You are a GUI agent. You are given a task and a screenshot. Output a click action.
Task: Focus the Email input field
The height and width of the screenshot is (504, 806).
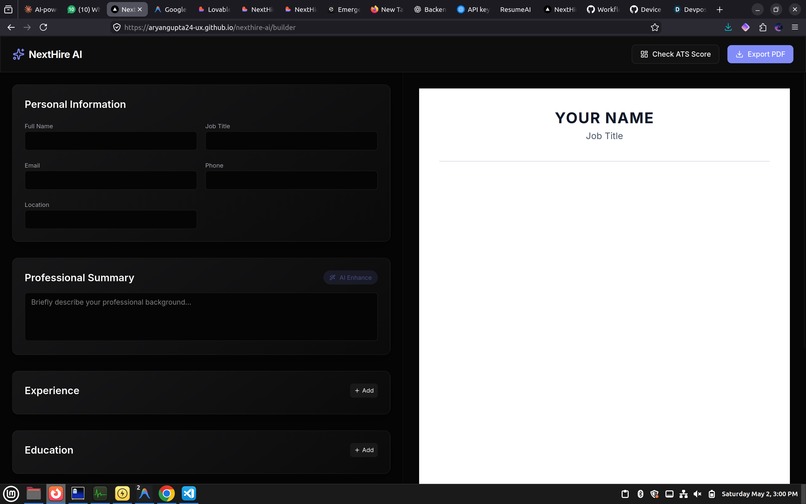point(111,181)
